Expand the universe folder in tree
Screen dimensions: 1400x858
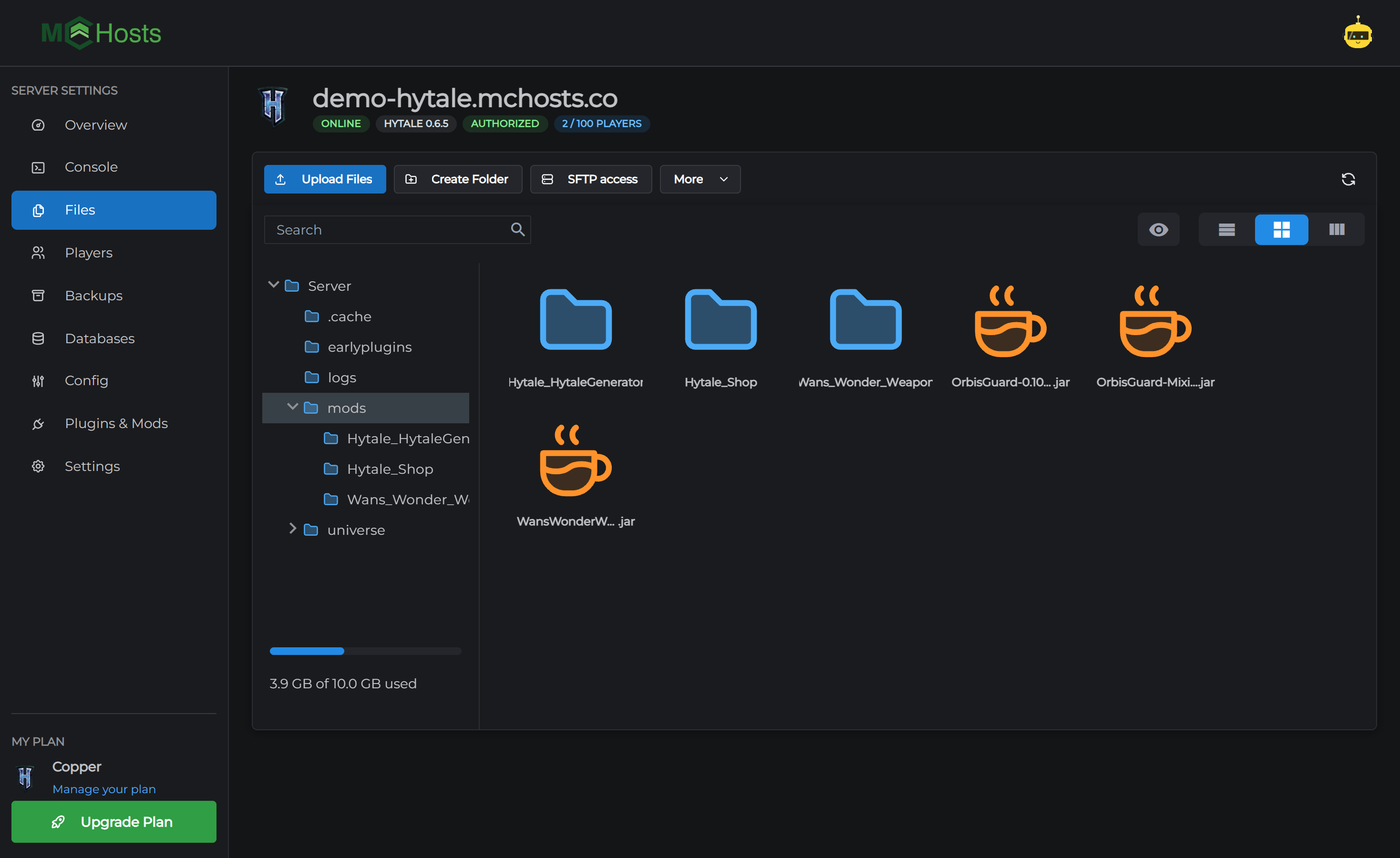click(x=293, y=529)
